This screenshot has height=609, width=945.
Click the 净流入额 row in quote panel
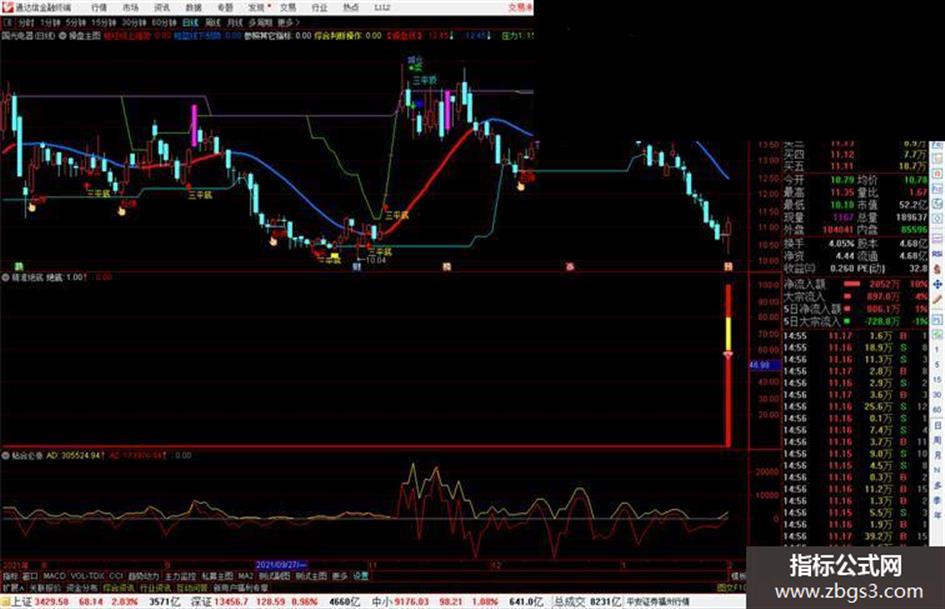pos(855,284)
